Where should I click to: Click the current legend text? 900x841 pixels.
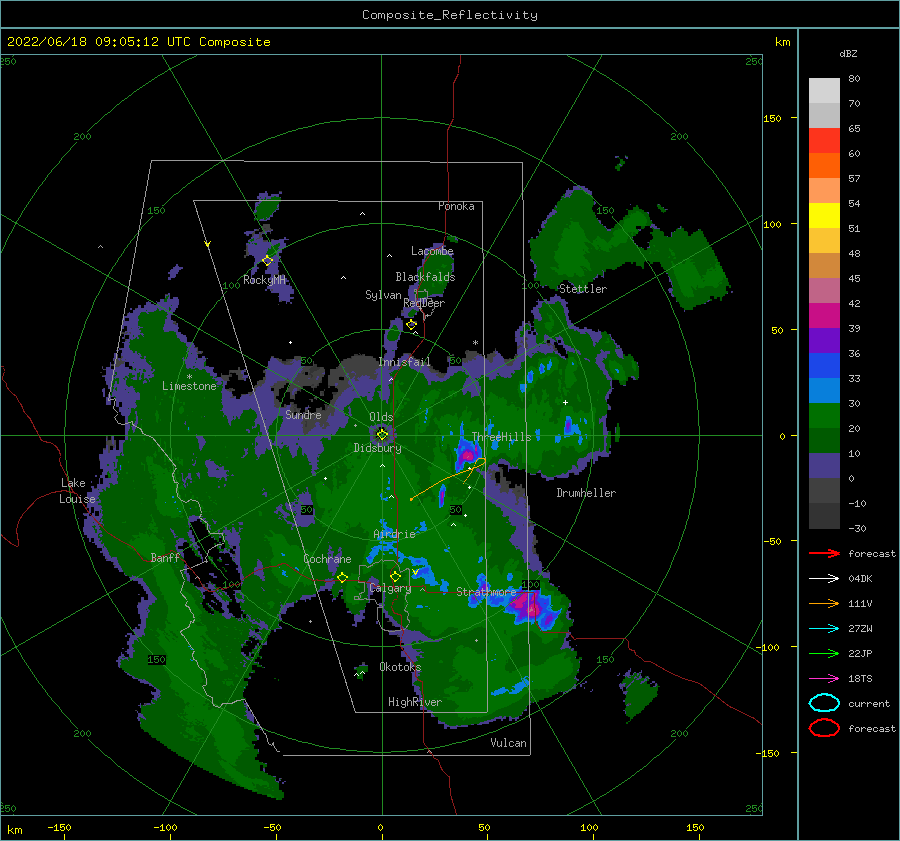point(869,703)
